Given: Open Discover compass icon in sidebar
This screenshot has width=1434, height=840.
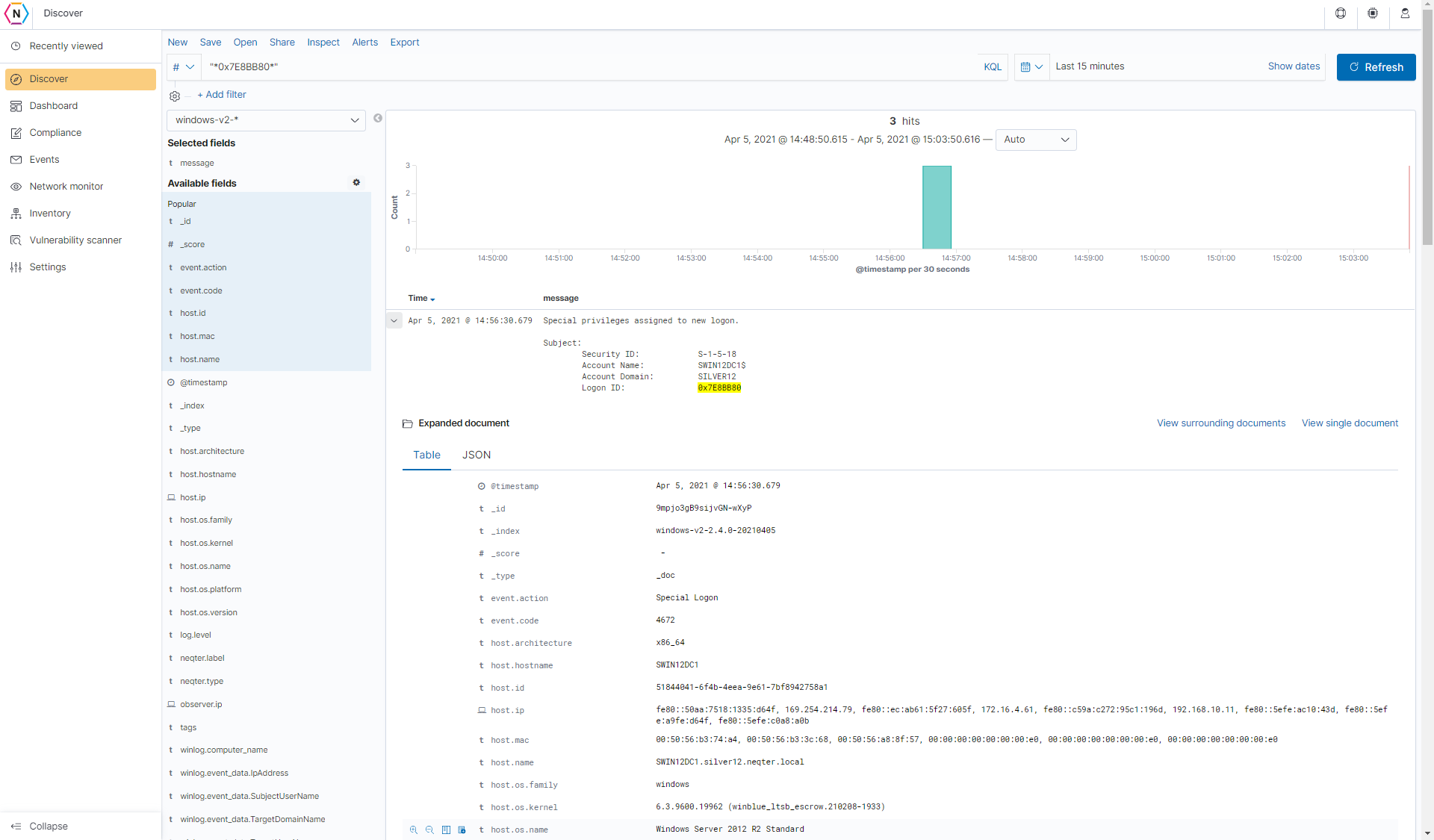Looking at the screenshot, I should [x=16, y=79].
